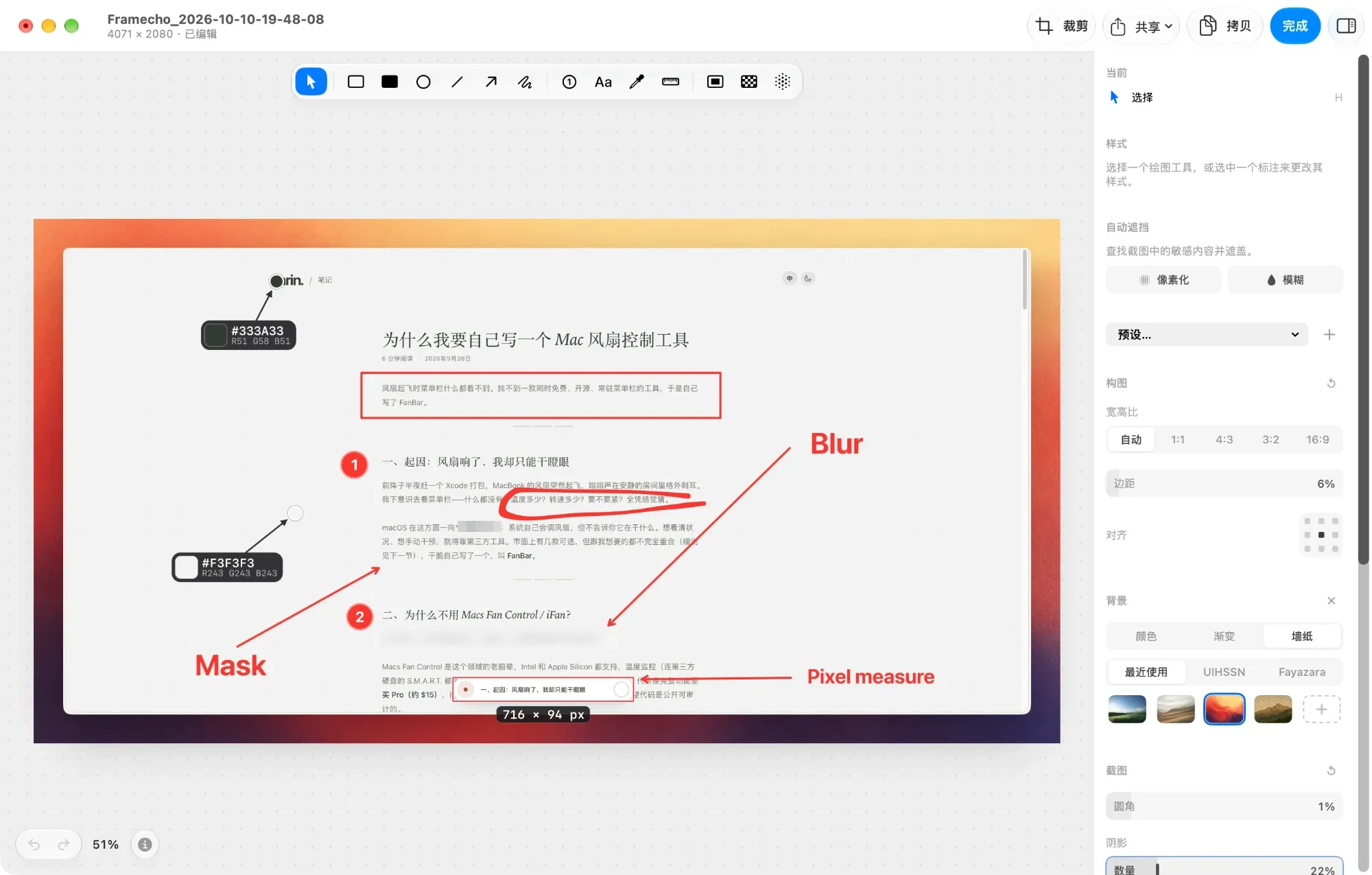
Task: Select the mask tool in toolbar
Action: tap(715, 82)
